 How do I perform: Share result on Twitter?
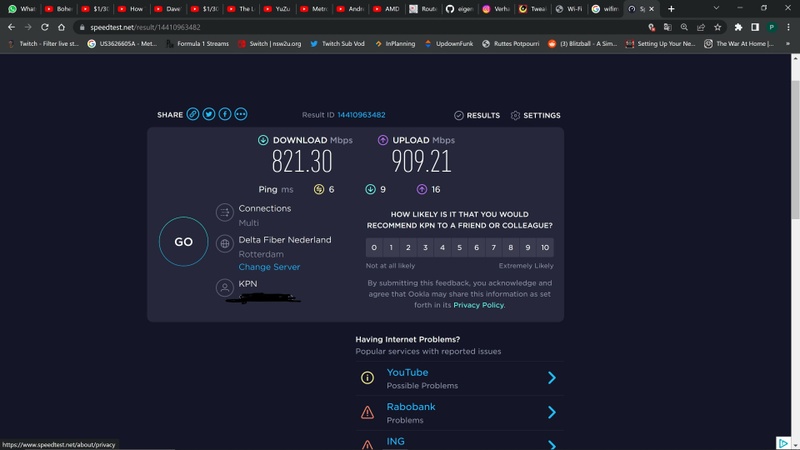[x=209, y=114]
